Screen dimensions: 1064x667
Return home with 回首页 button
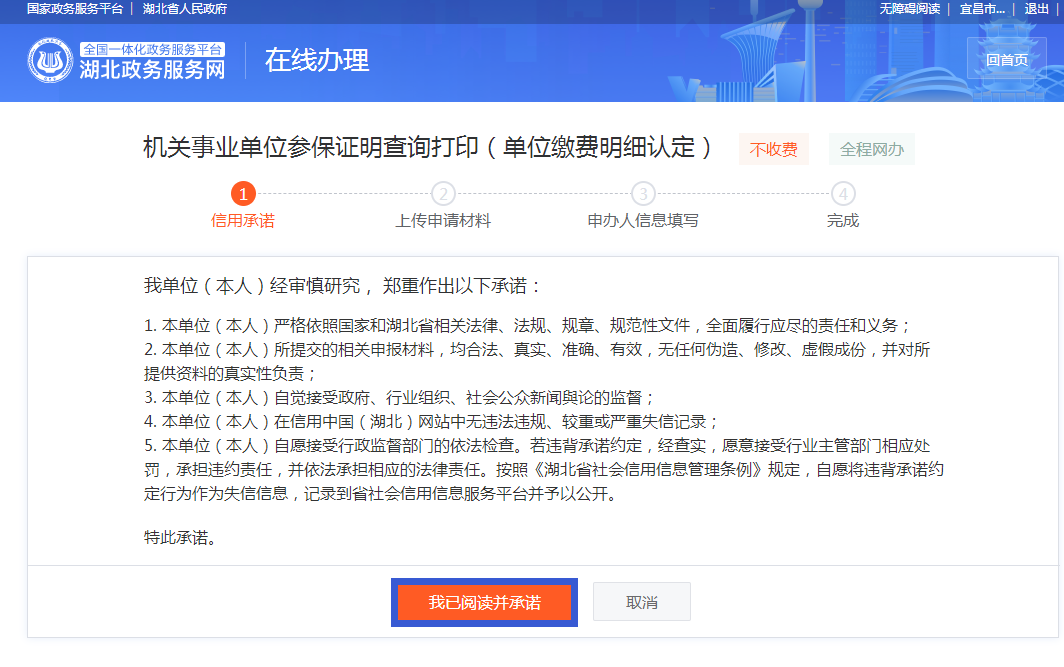pyautogui.click(x=1006, y=60)
